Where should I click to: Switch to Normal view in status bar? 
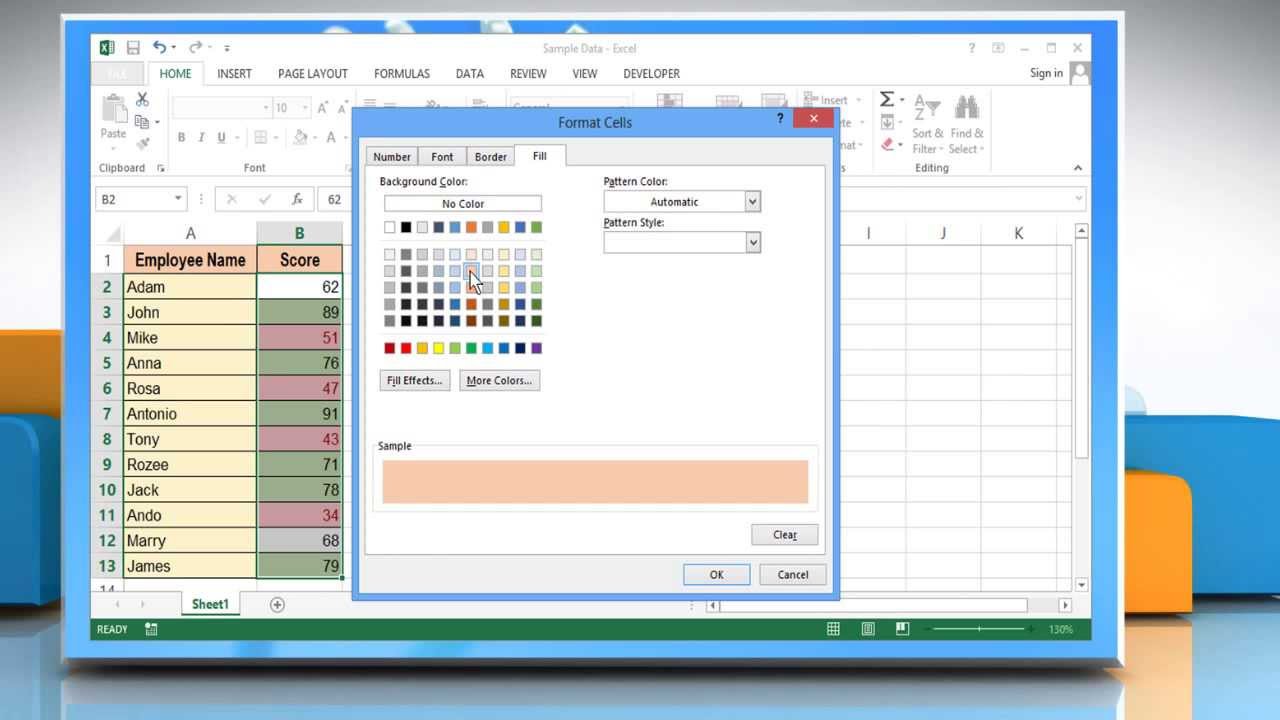pyautogui.click(x=833, y=629)
